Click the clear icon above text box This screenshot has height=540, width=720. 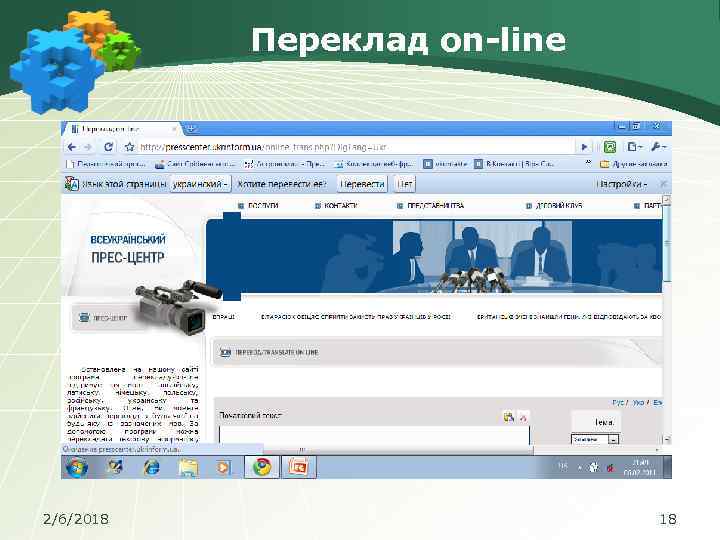tap(523, 416)
